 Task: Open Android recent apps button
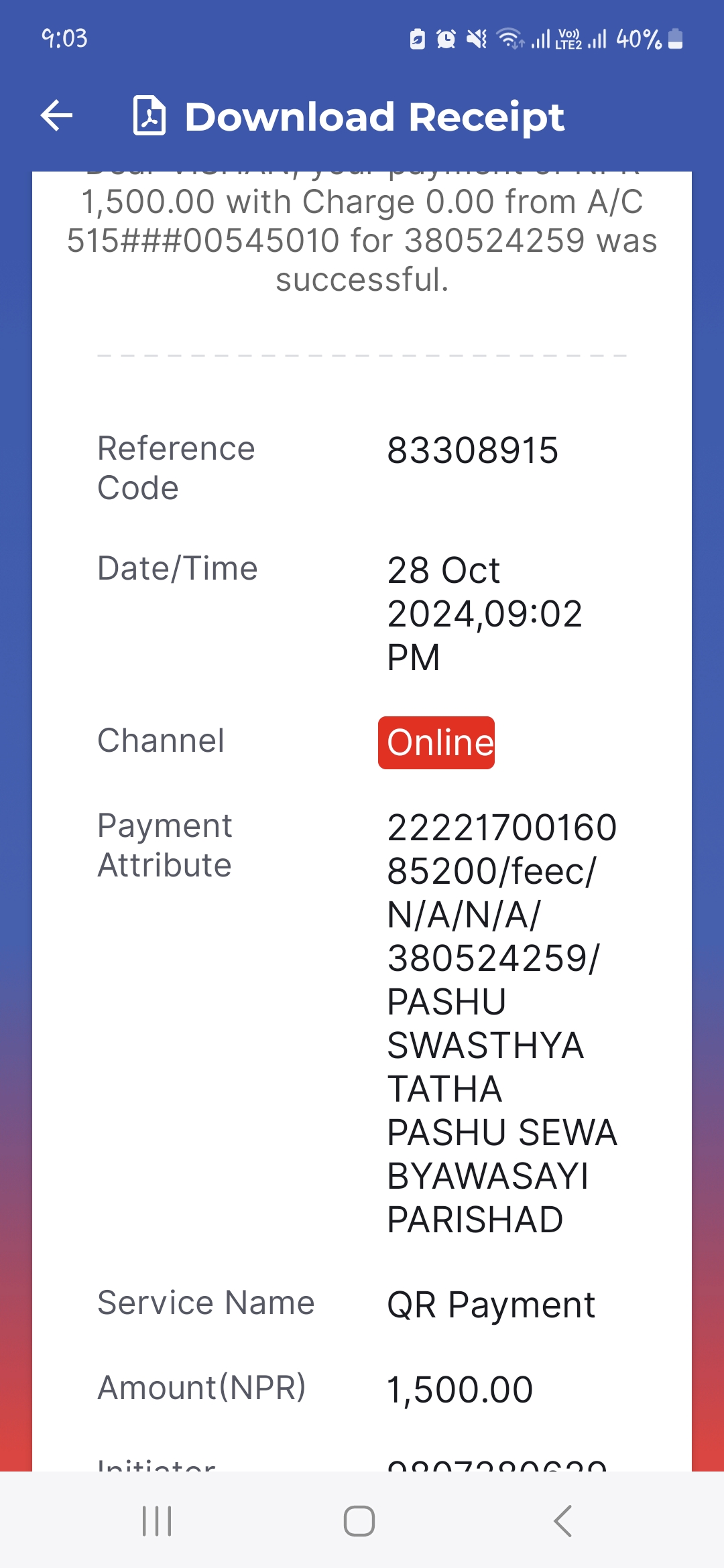coord(157,1520)
